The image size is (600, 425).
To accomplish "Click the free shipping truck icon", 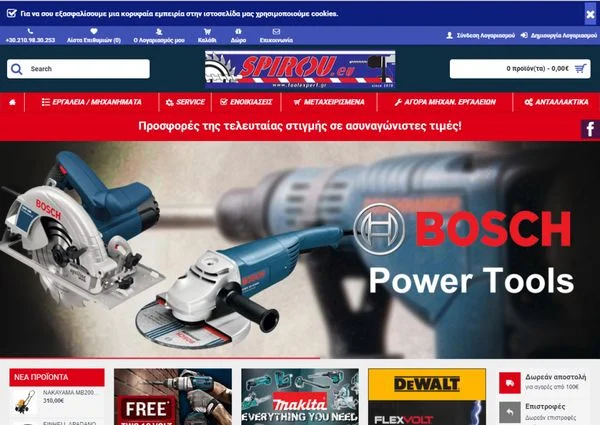I will point(510,383).
